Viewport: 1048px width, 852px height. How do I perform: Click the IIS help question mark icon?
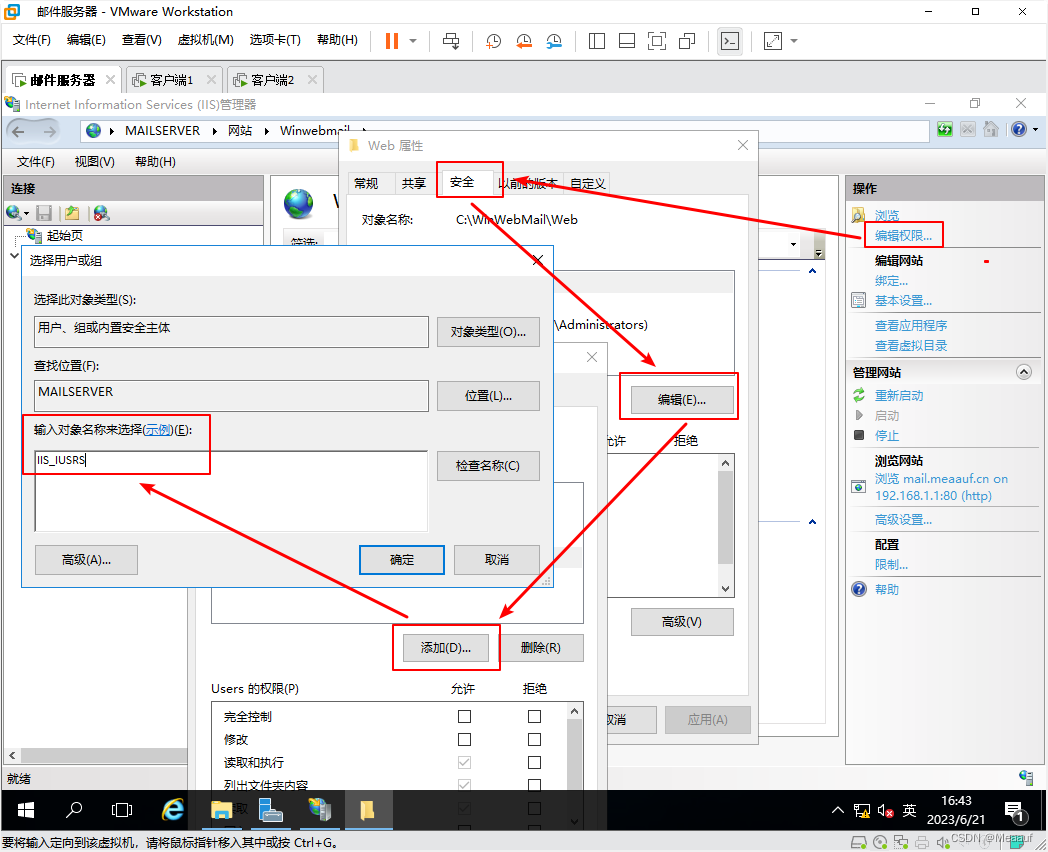(1019, 129)
